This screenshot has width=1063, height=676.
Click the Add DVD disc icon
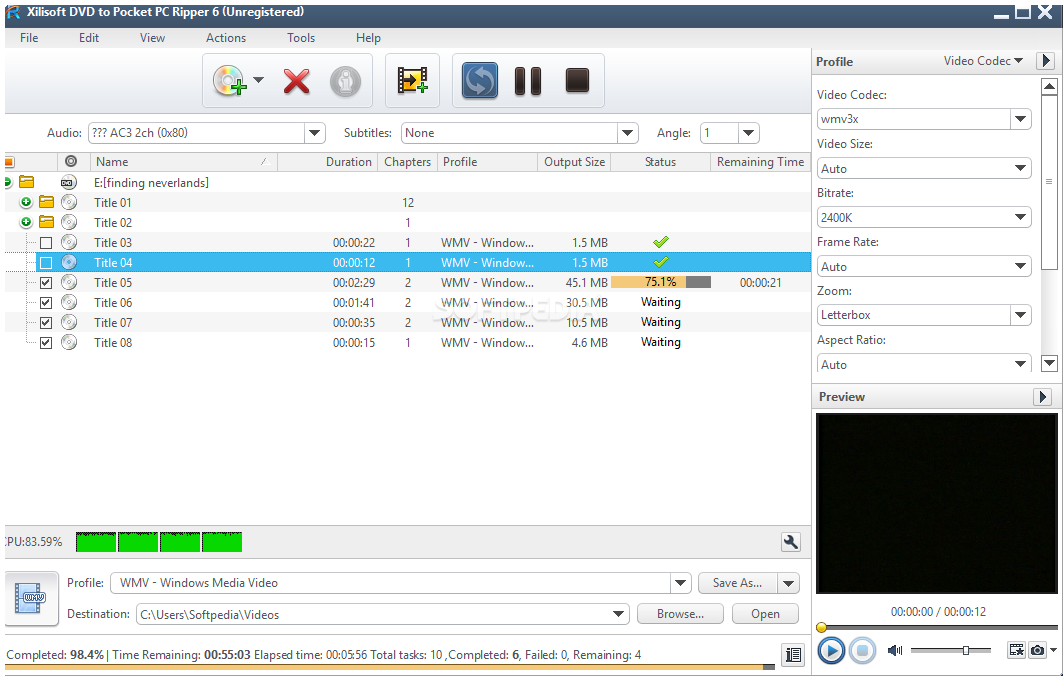pyautogui.click(x=229, y=81)
